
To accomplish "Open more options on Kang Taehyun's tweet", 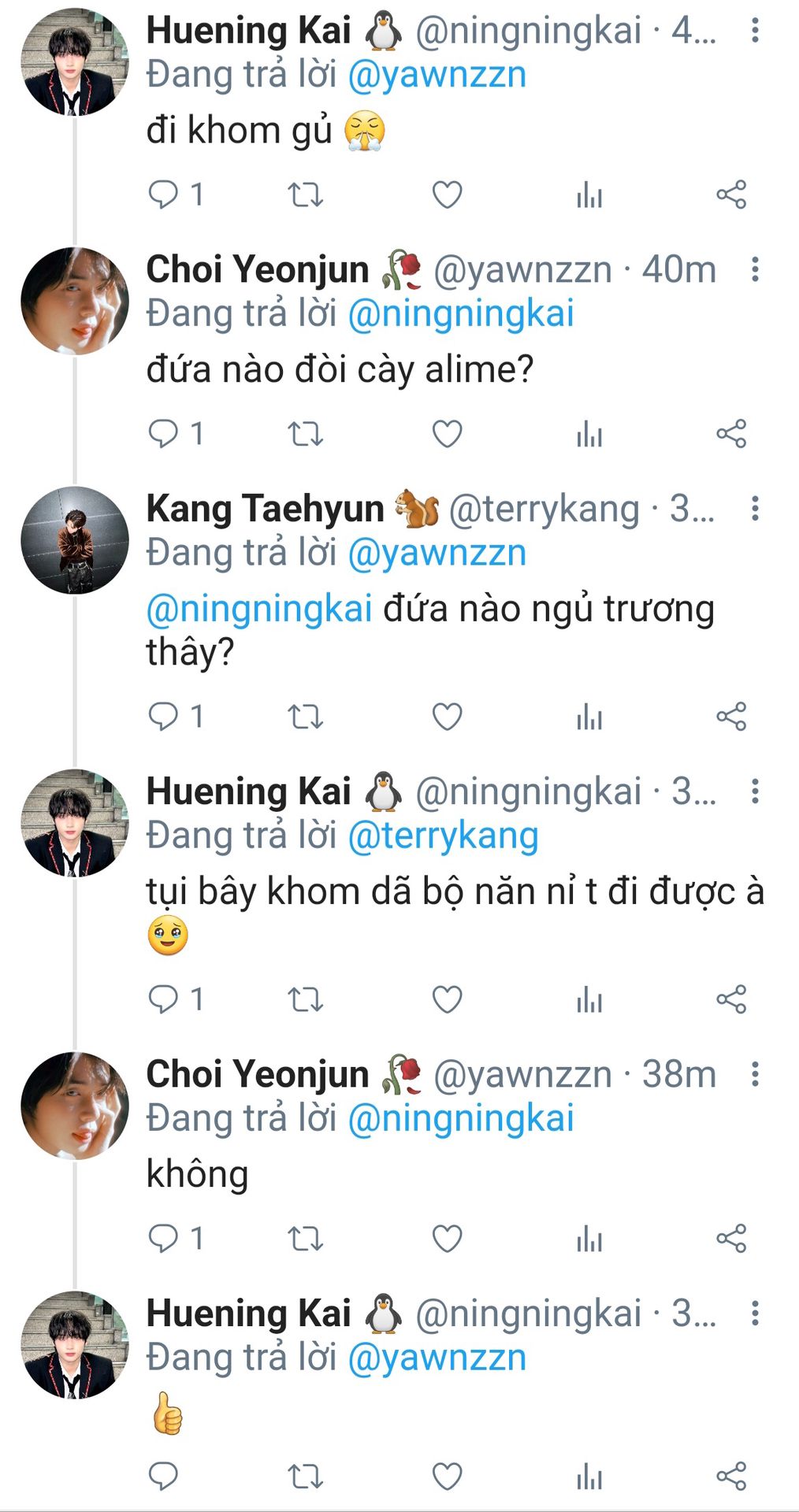I will coord(755,509).
